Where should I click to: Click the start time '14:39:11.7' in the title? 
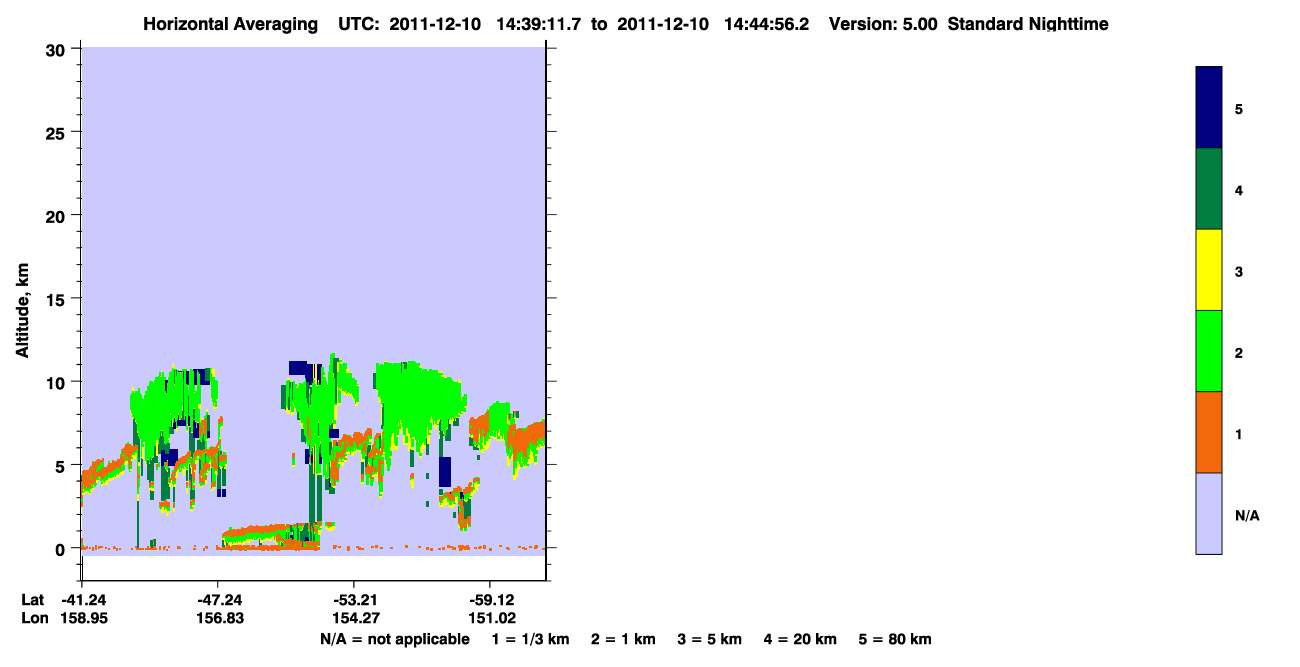pyautogui.click(x=540, y=24)
